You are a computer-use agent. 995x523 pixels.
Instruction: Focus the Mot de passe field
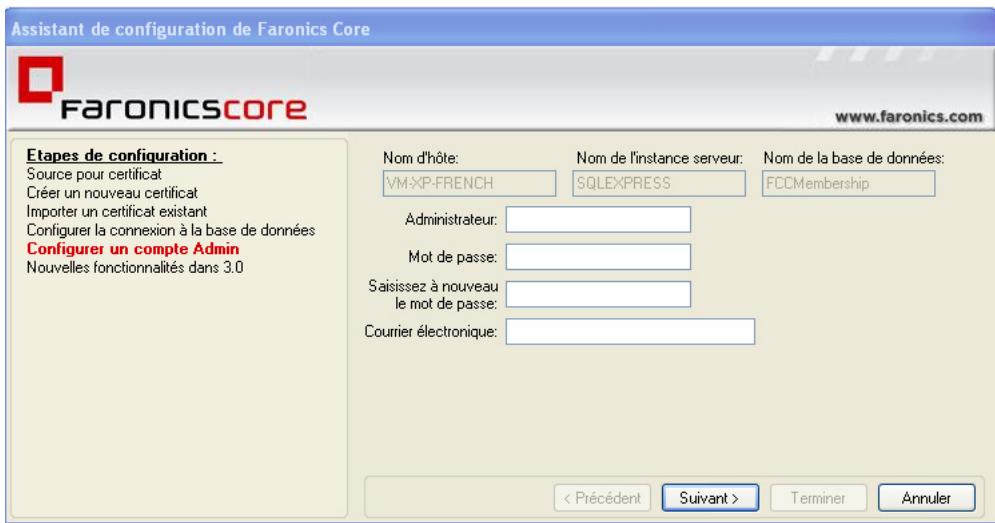(598, 257)
